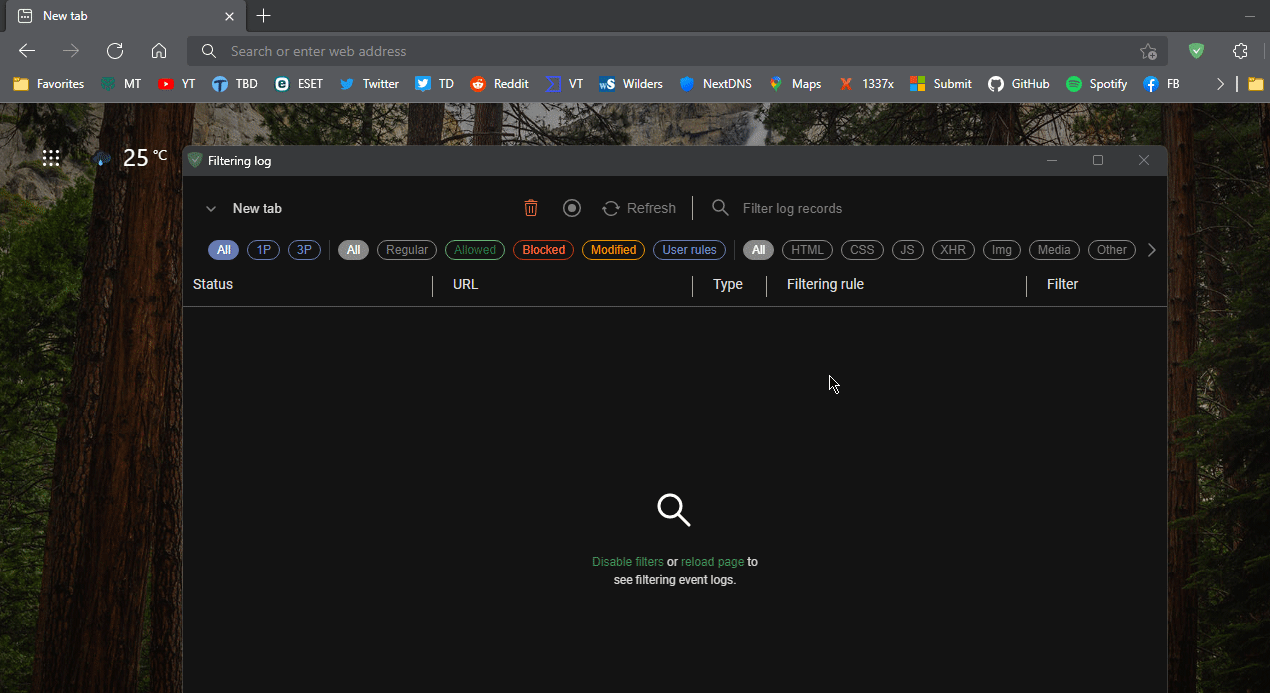Viewport: 1270px width, 693px height.
Task: Show only Allowed requests in the log
Action: point(474,249)
